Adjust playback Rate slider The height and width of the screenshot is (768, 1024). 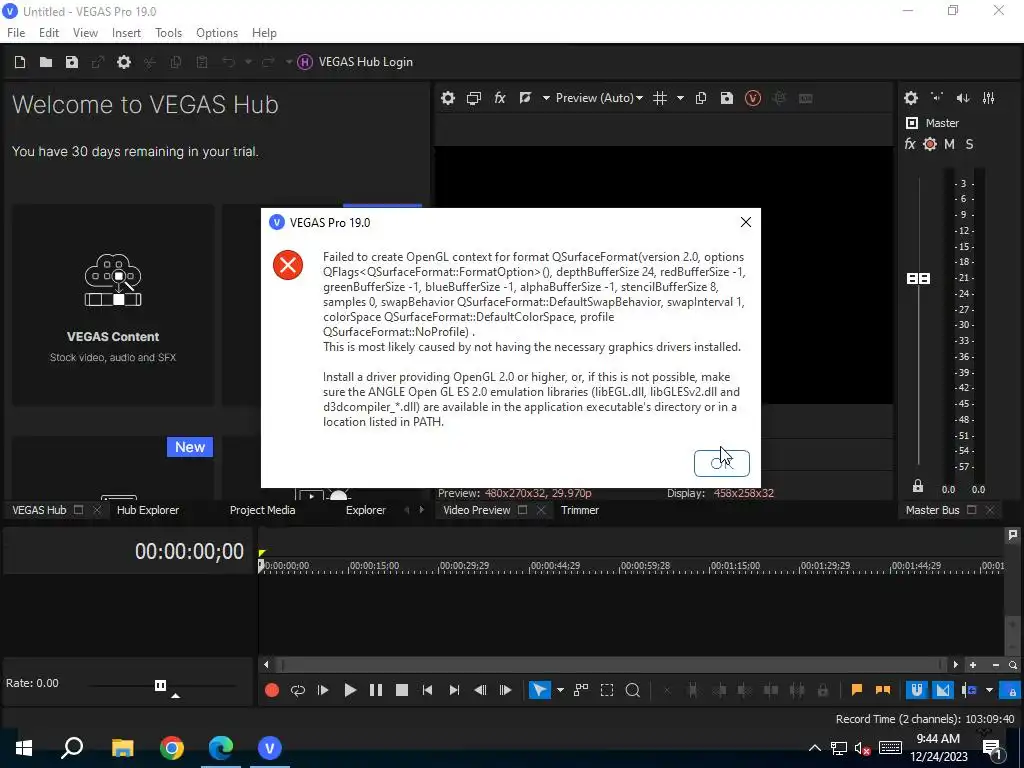point(161,685)
